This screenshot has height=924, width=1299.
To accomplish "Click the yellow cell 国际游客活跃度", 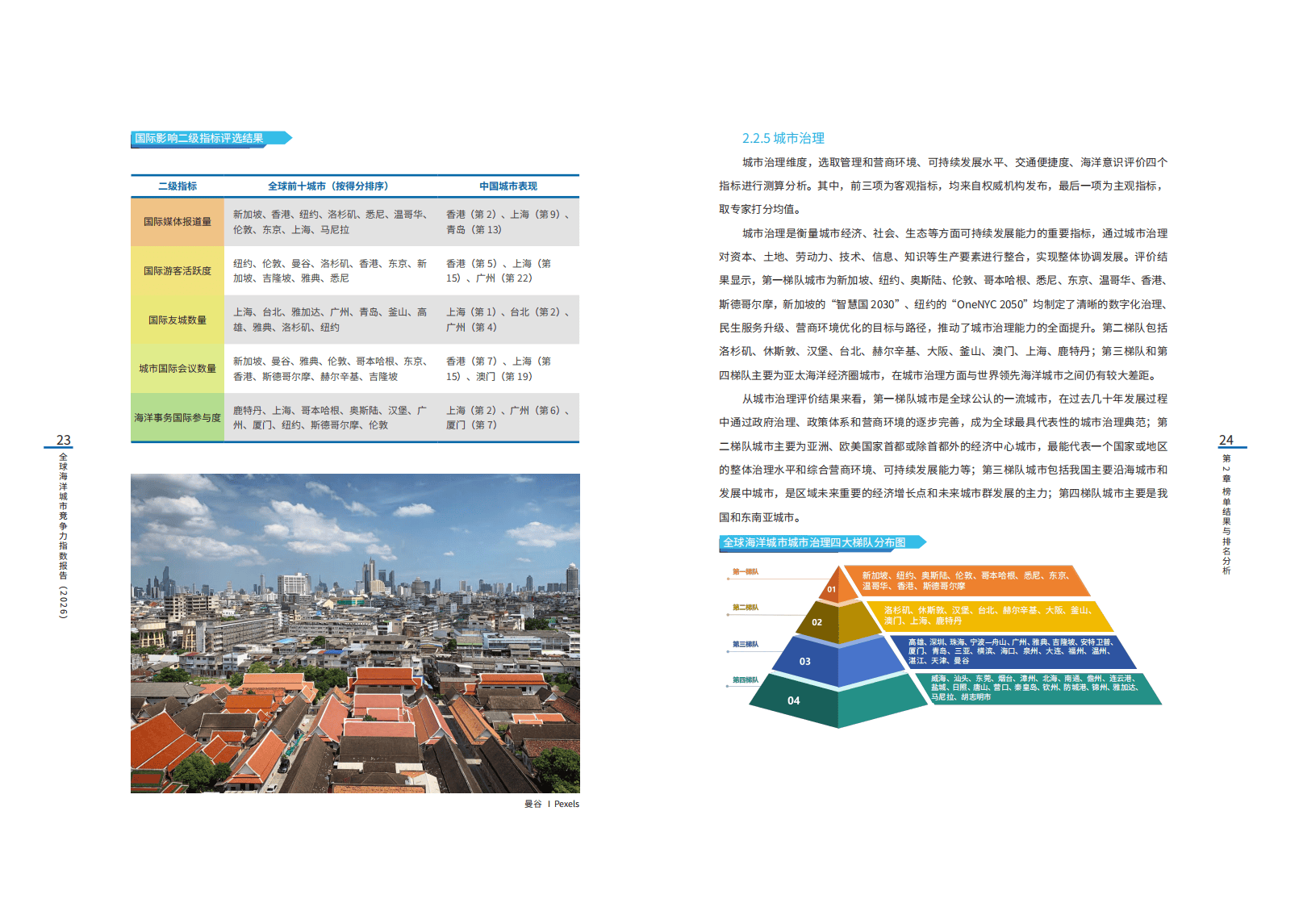I will pyautogui.click(x=178, y=271).
